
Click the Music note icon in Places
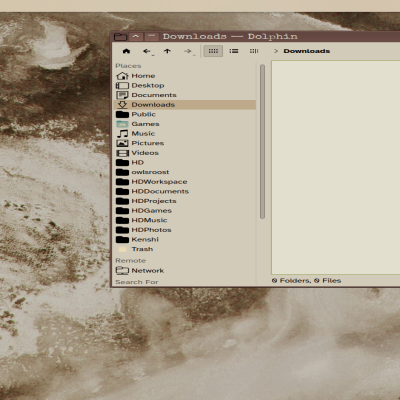point(122,134)
